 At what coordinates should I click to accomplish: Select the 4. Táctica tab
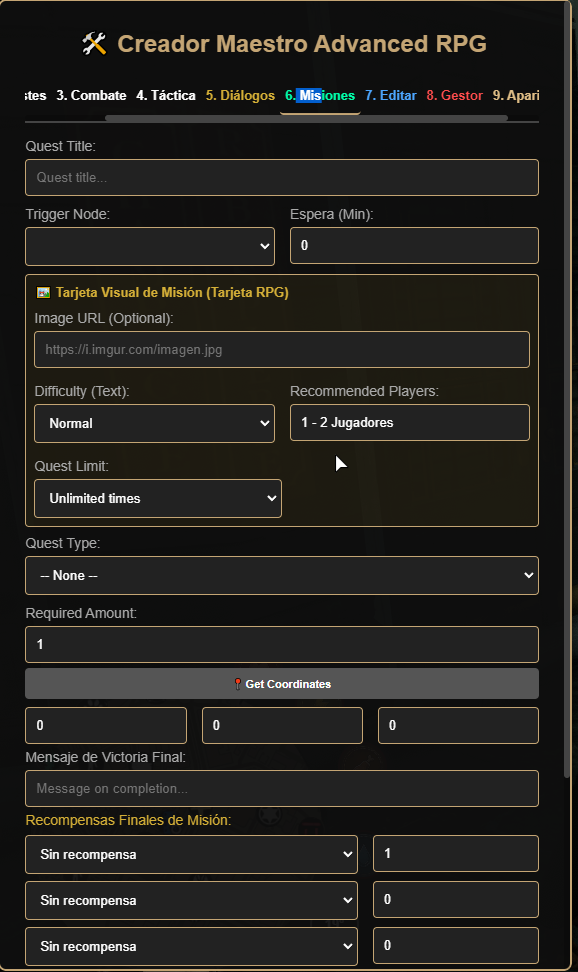[x=166, y=95]
